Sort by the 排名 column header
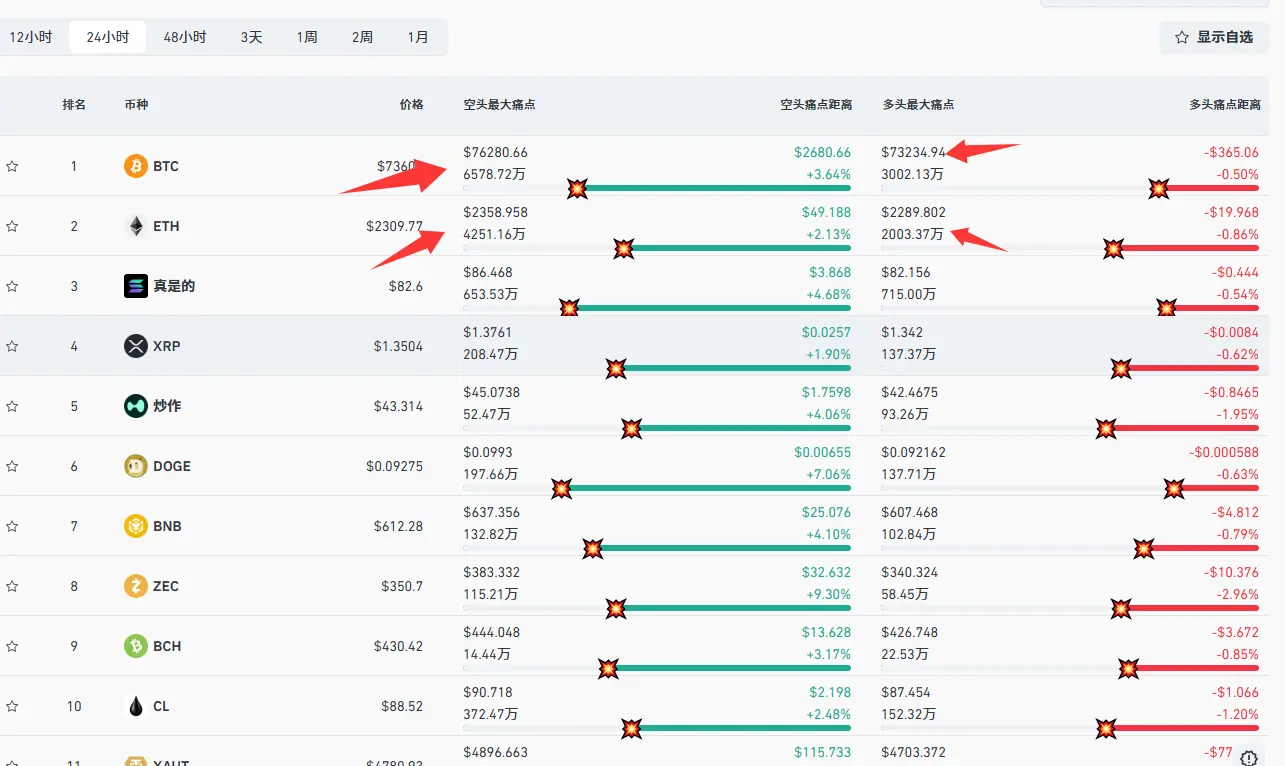This screenshot has height=766, width=1285. click(x=74, y=104)
